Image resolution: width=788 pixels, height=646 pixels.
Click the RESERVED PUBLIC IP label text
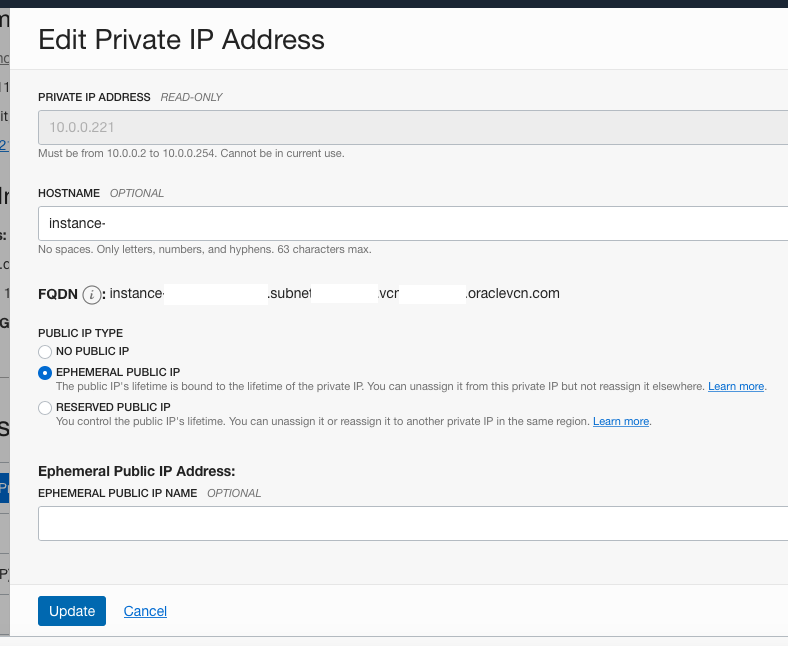[113, 407]
